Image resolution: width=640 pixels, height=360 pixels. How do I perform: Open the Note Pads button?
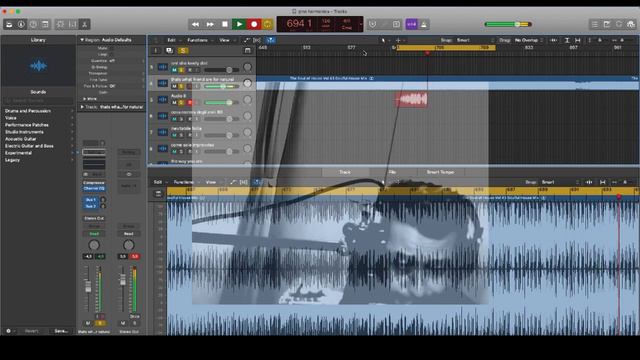tap(607, 24)
